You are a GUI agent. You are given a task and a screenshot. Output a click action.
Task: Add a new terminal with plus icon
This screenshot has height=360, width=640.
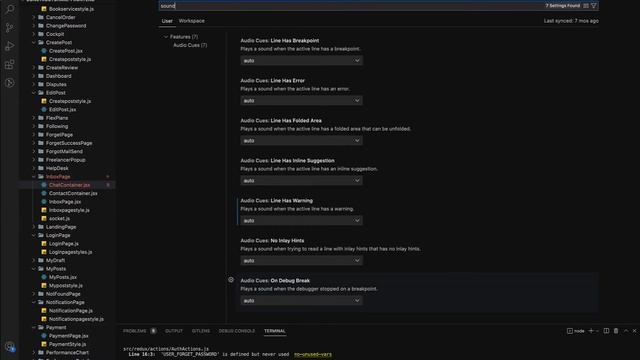pos(591,331)
